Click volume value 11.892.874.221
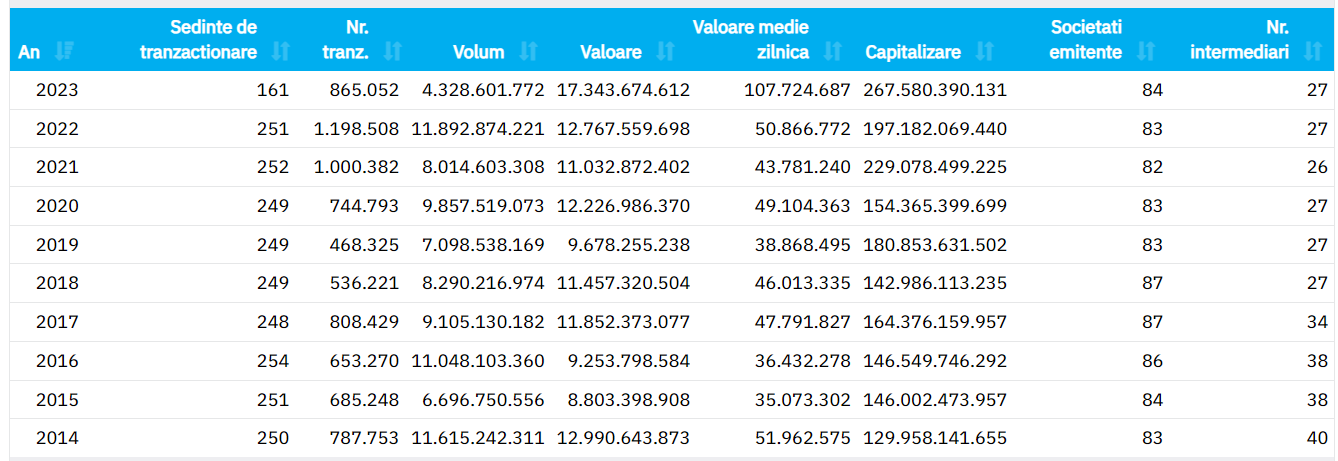The image size is (1338, 461). (x=478, y=129)
